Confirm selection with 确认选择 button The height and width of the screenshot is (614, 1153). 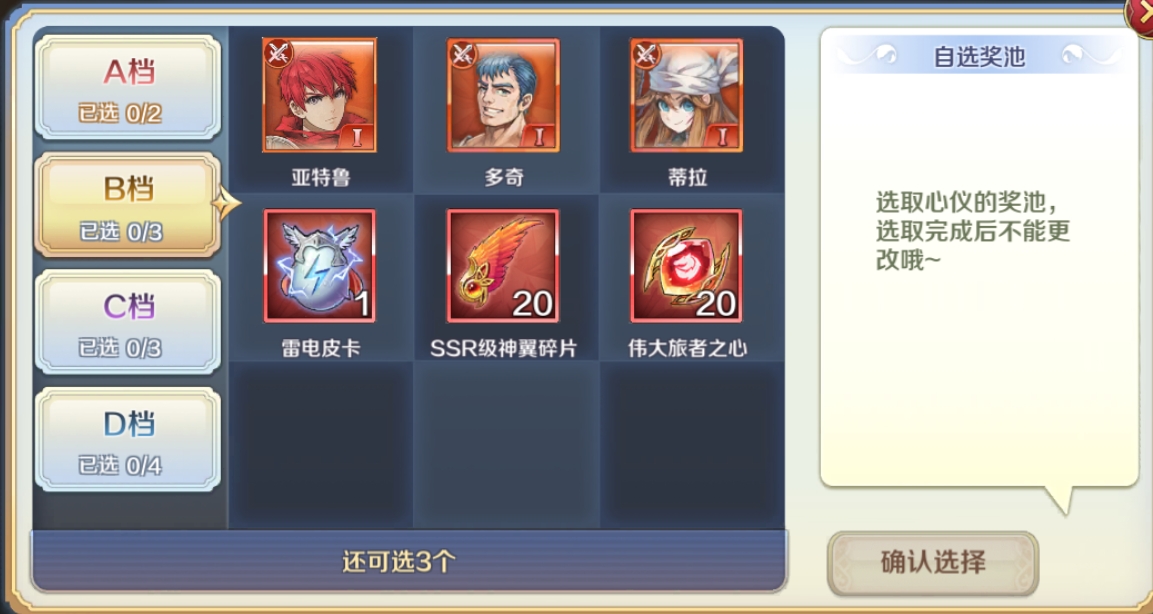click(x=932, y=563)
